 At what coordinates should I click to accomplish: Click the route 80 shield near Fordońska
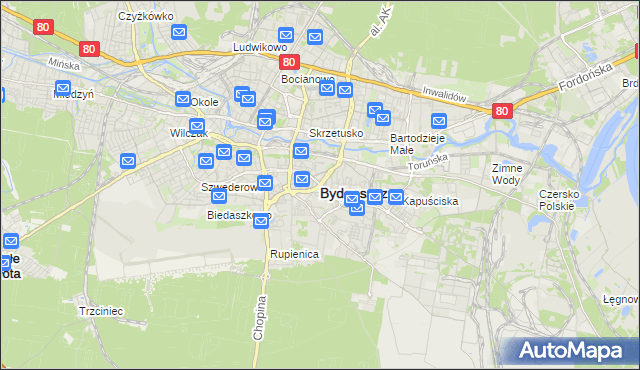coord(502,111)
